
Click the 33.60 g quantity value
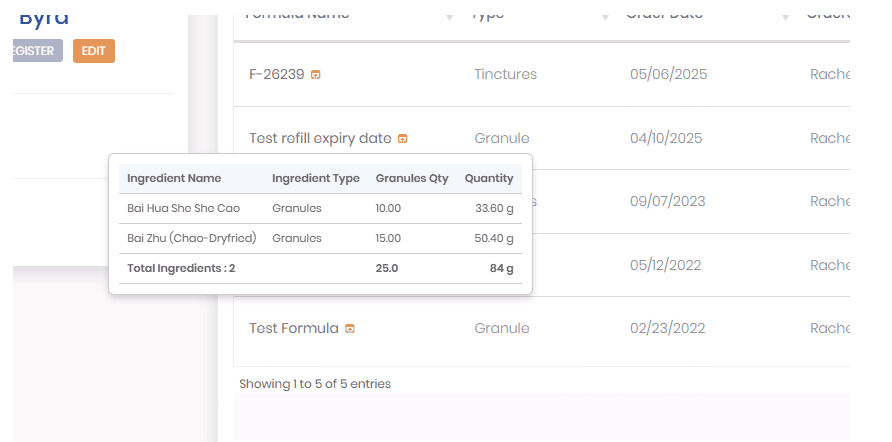494,208
